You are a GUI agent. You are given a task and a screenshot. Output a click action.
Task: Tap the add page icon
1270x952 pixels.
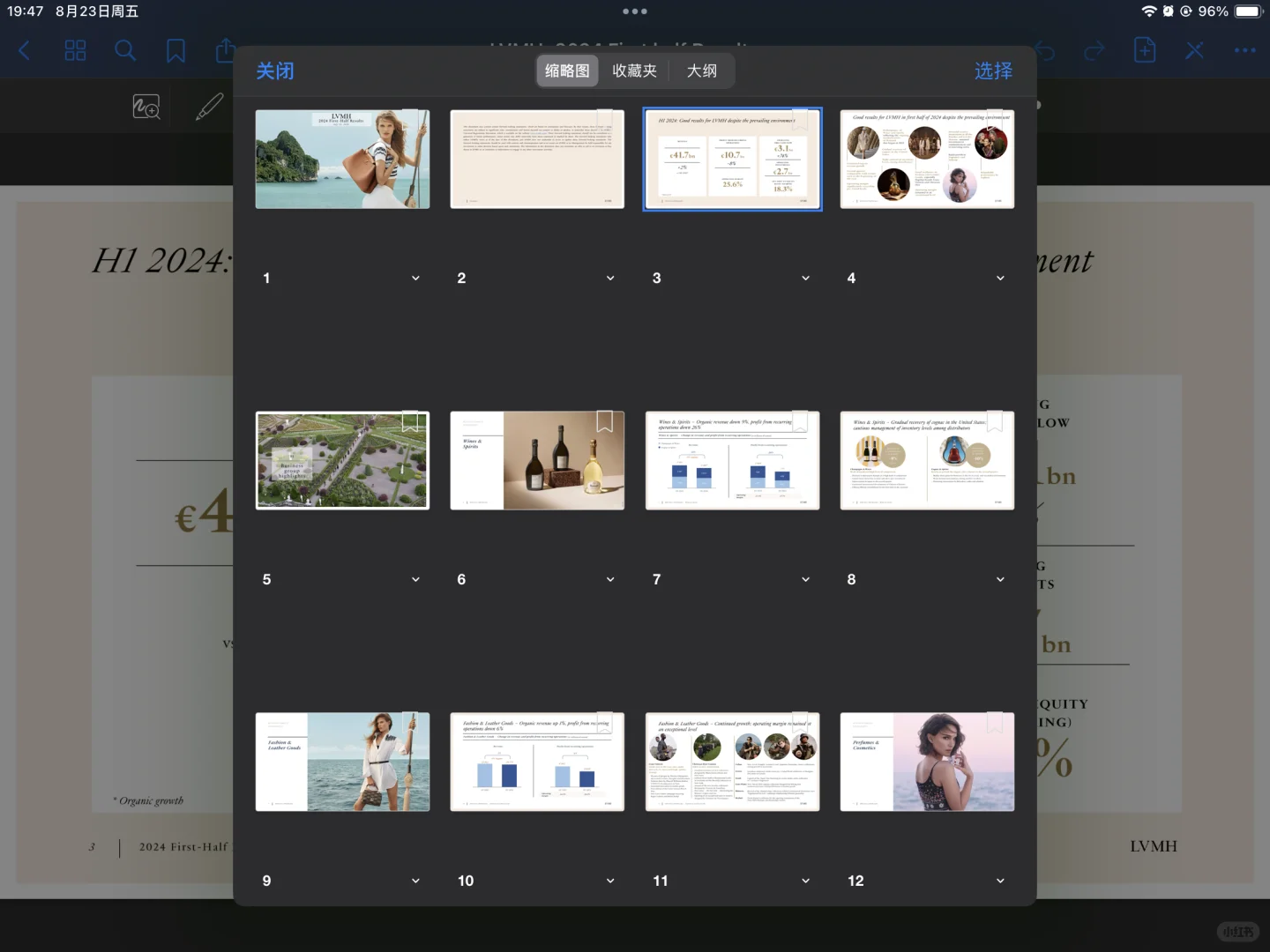pyautogui.click(x=1145, y=50)
